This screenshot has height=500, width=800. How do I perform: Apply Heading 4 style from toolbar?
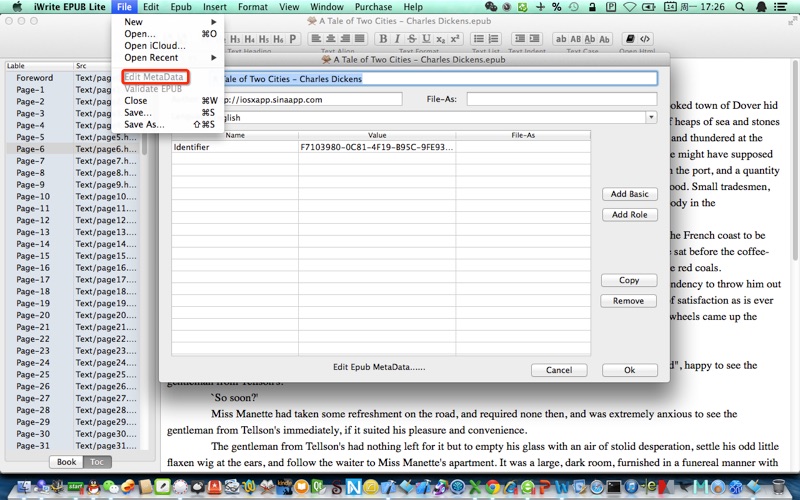[249, 39]
